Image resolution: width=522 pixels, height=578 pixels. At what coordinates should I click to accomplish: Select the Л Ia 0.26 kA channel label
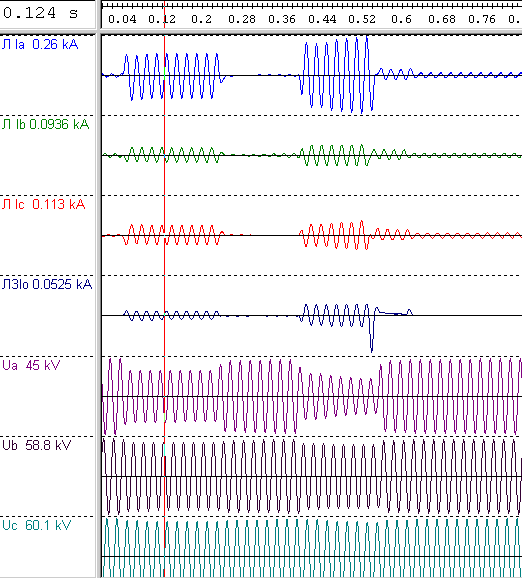tap(40, 45)
